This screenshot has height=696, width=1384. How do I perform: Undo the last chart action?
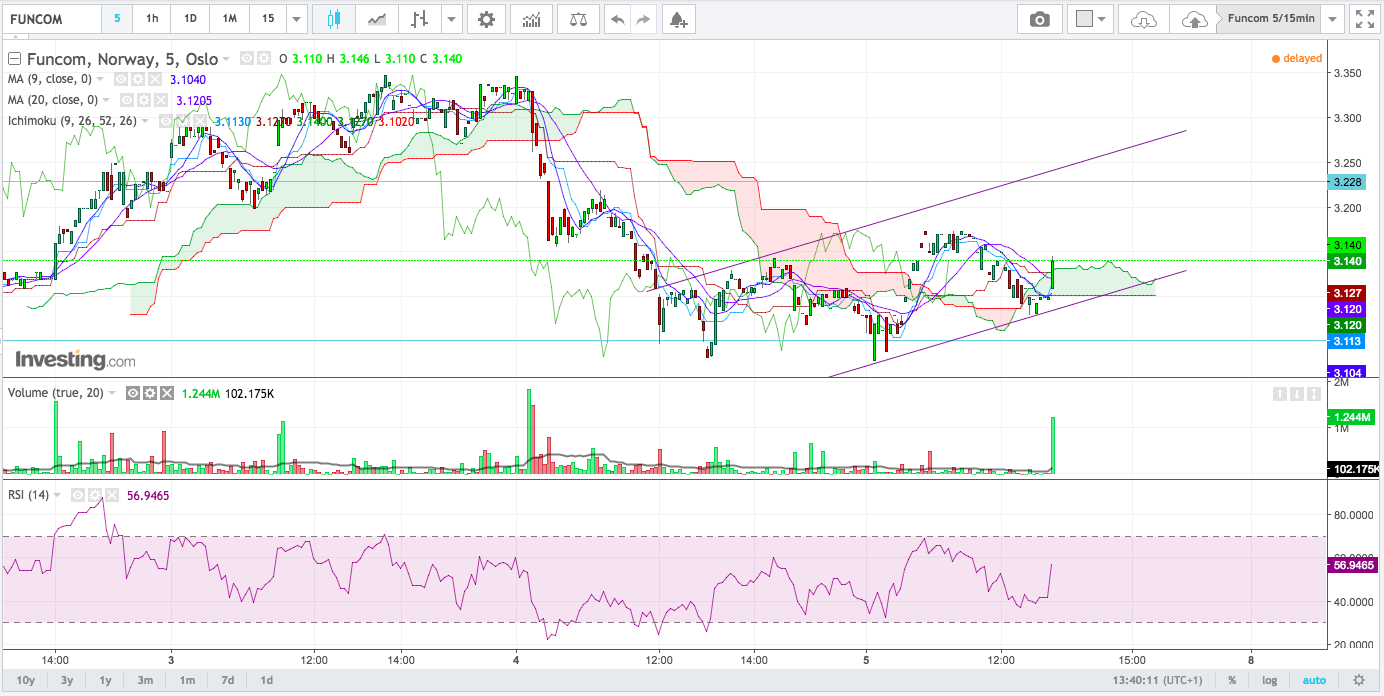617,19
